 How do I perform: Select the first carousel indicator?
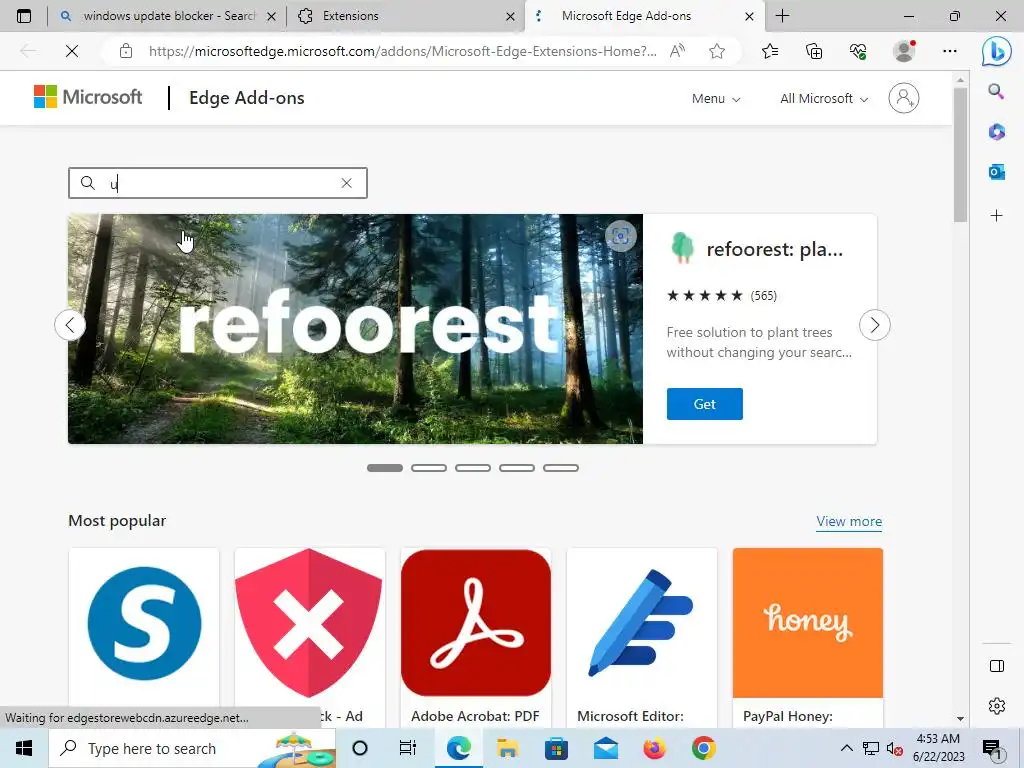(x=385, y=468)
